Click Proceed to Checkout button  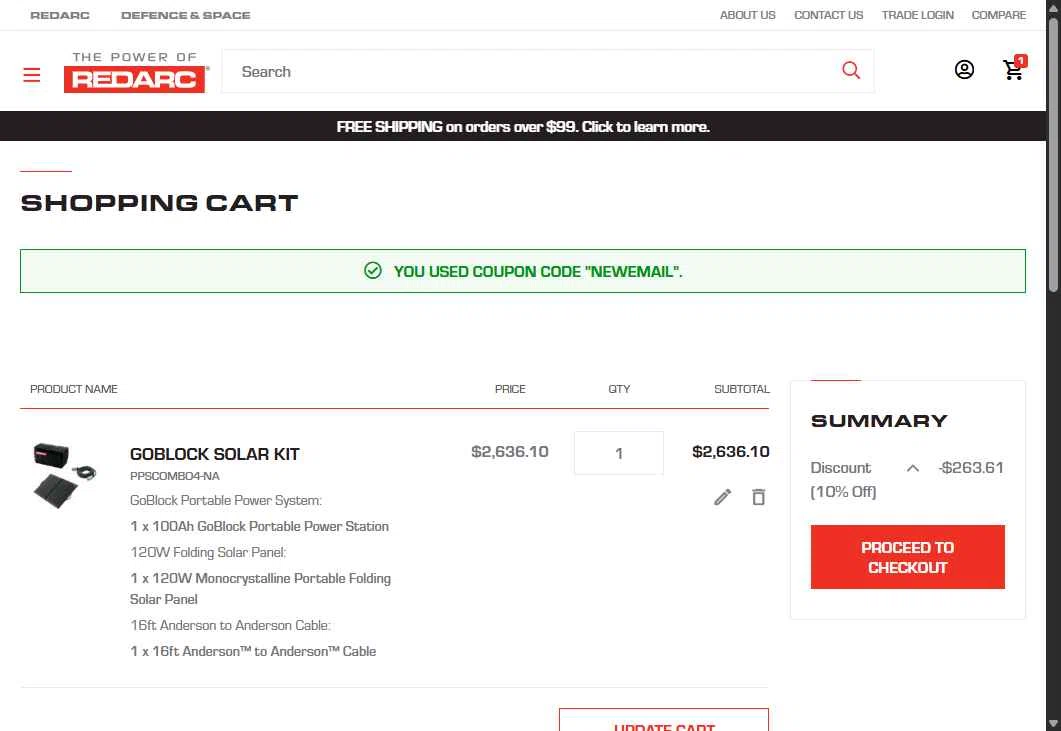click(x=907, y=557)
